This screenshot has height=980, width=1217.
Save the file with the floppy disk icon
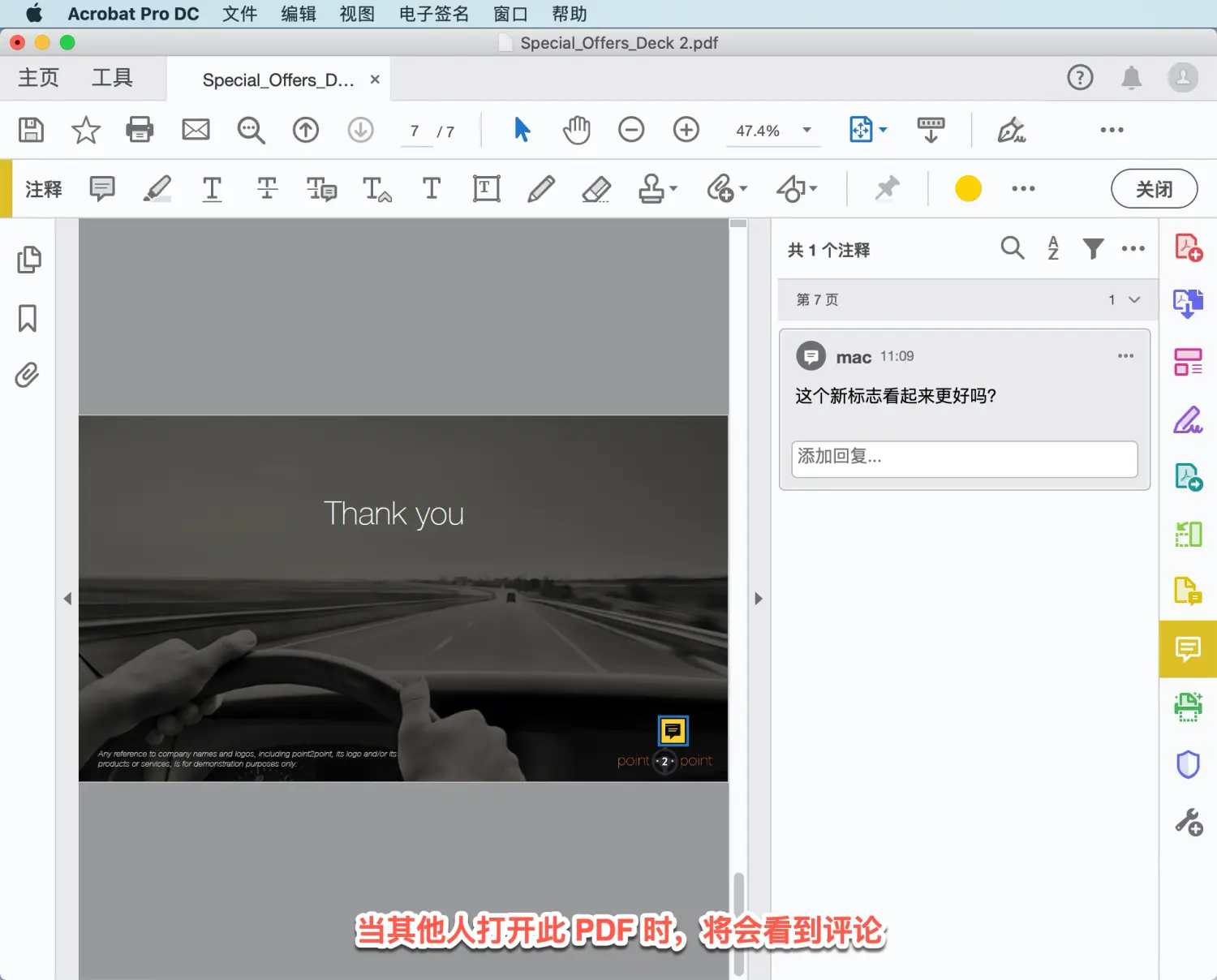point(31,130)
